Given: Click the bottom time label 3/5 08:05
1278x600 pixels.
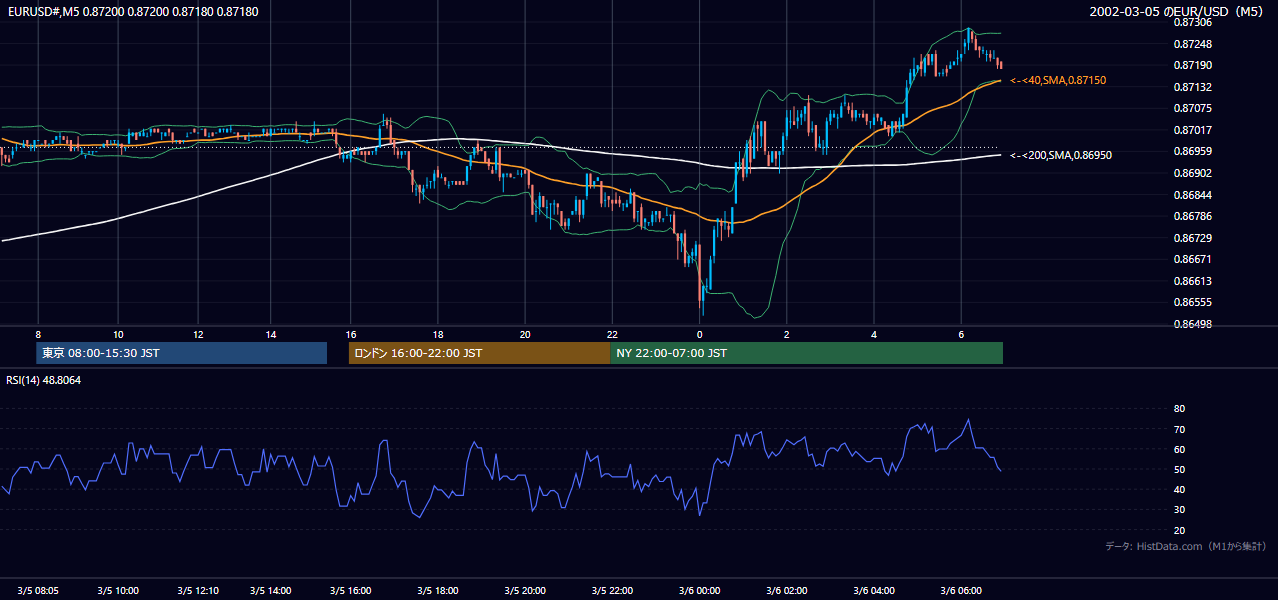Looking at the screenshot, I should coord(38,591).
